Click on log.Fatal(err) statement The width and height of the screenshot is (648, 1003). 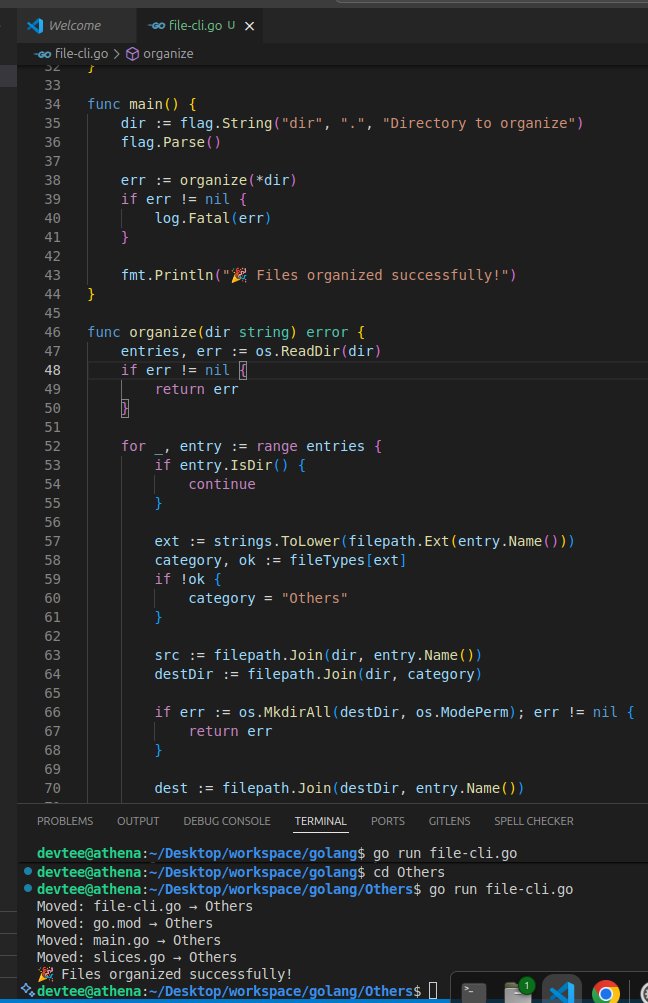213,218
